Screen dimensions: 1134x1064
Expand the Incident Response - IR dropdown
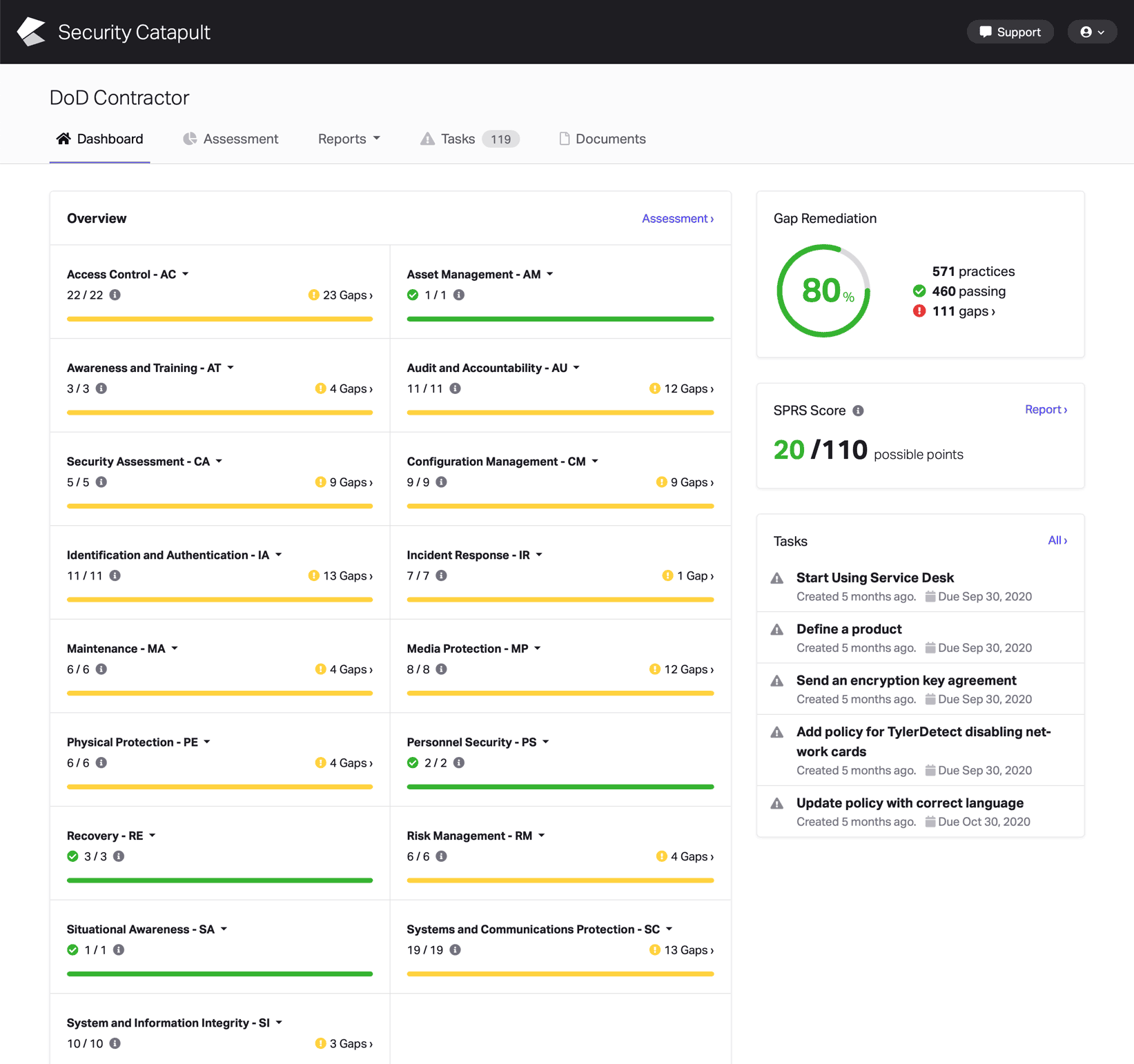pos(539,555)
